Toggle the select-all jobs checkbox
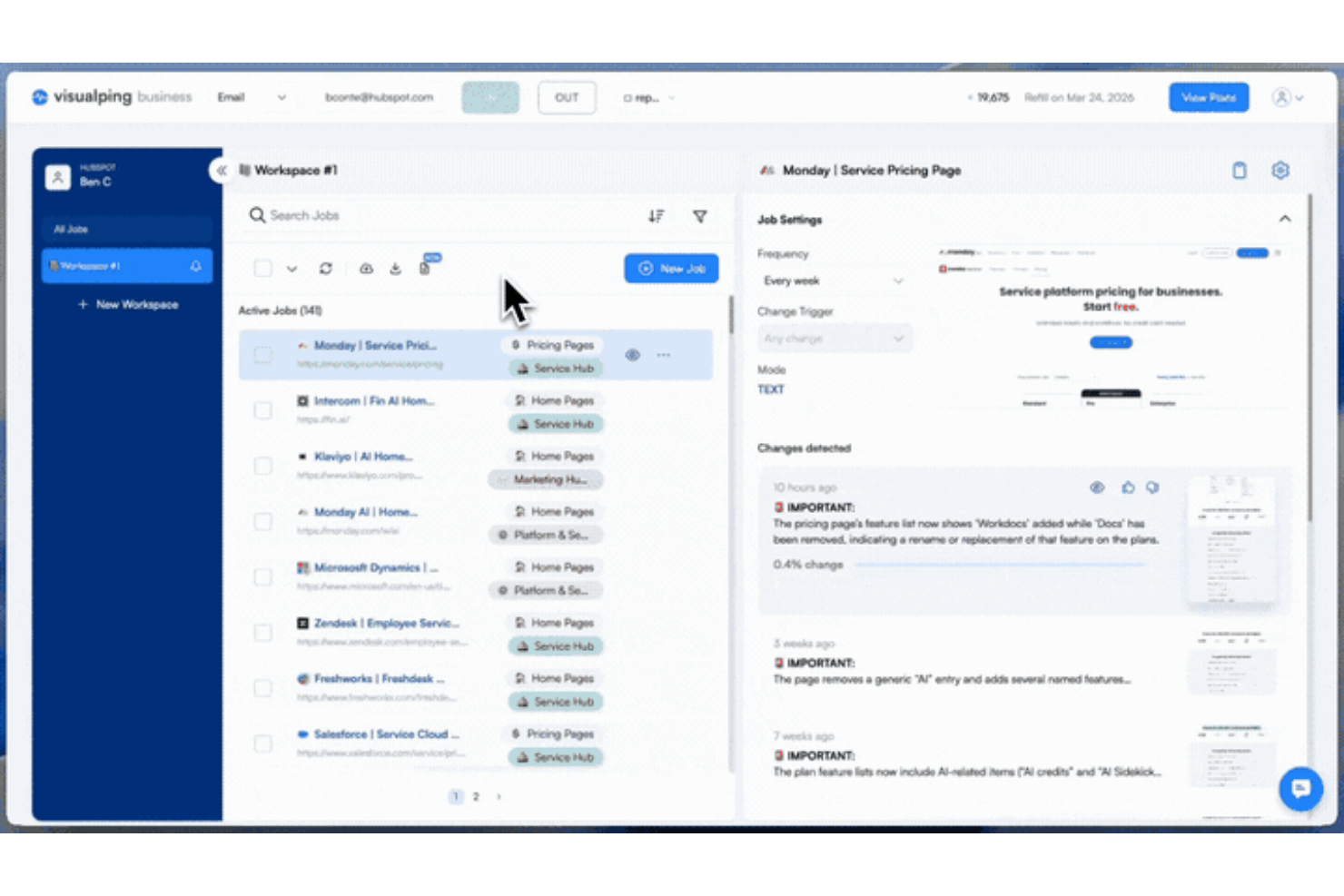This screenshot has width=1344, height=896. pos(263,268)
